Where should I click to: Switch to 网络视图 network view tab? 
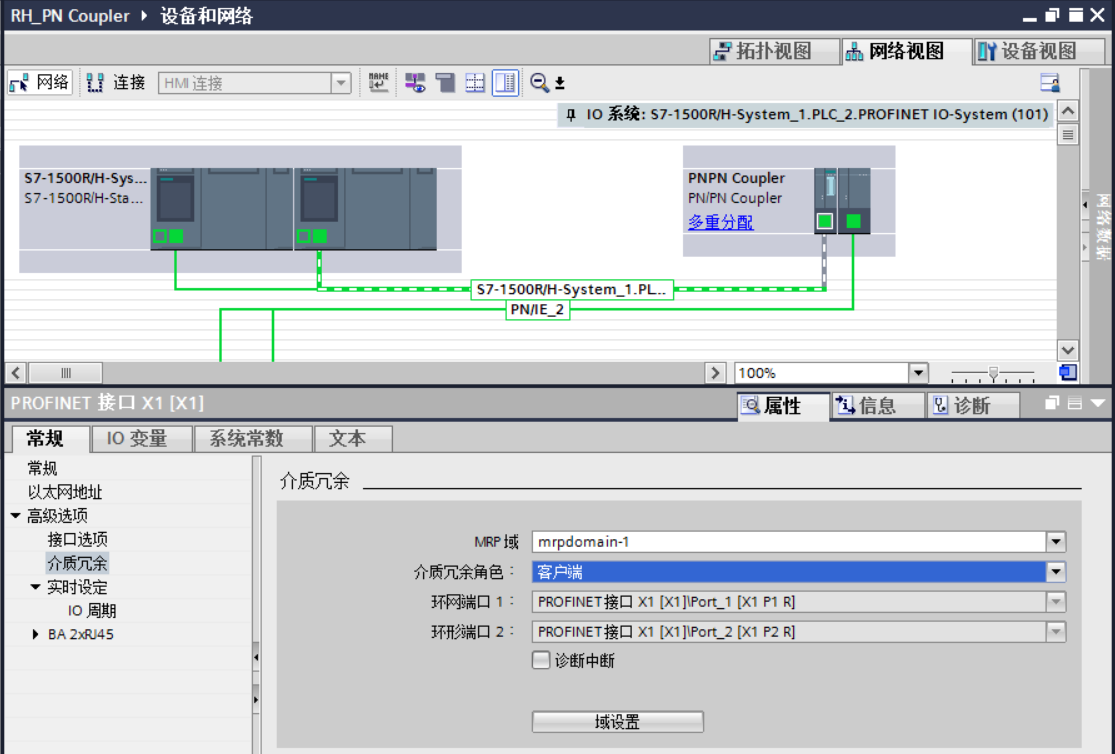(906, 51)
